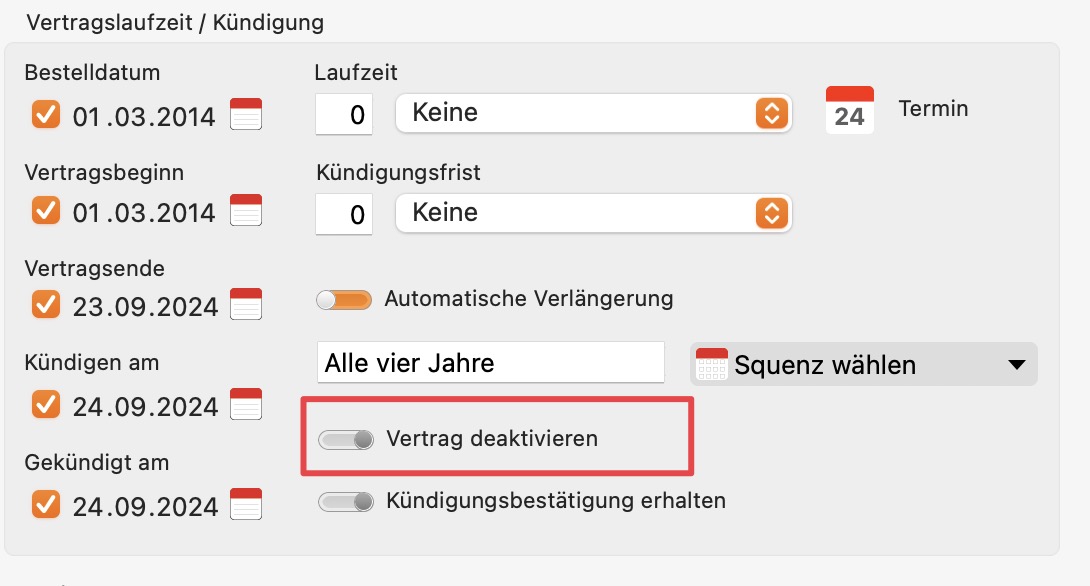Toggle Kündigungsbestätigung erhalten switch

tap(345, 501)
